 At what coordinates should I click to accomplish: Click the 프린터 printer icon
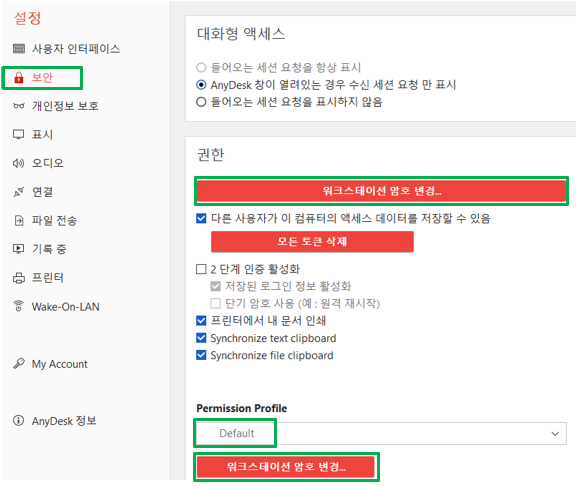tap(19, 278)
